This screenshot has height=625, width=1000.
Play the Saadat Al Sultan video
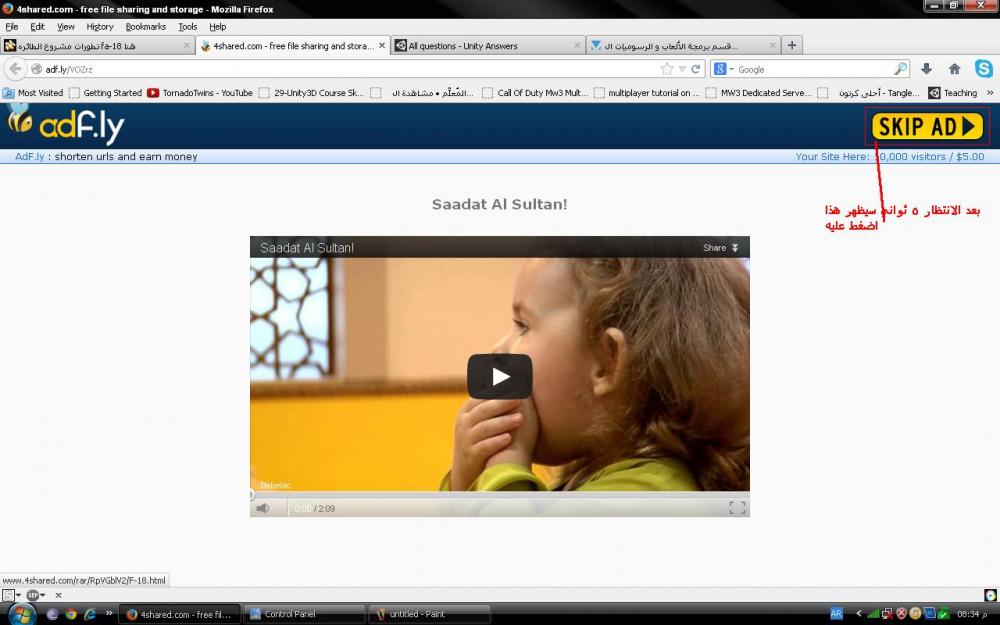tap(499, 376)
